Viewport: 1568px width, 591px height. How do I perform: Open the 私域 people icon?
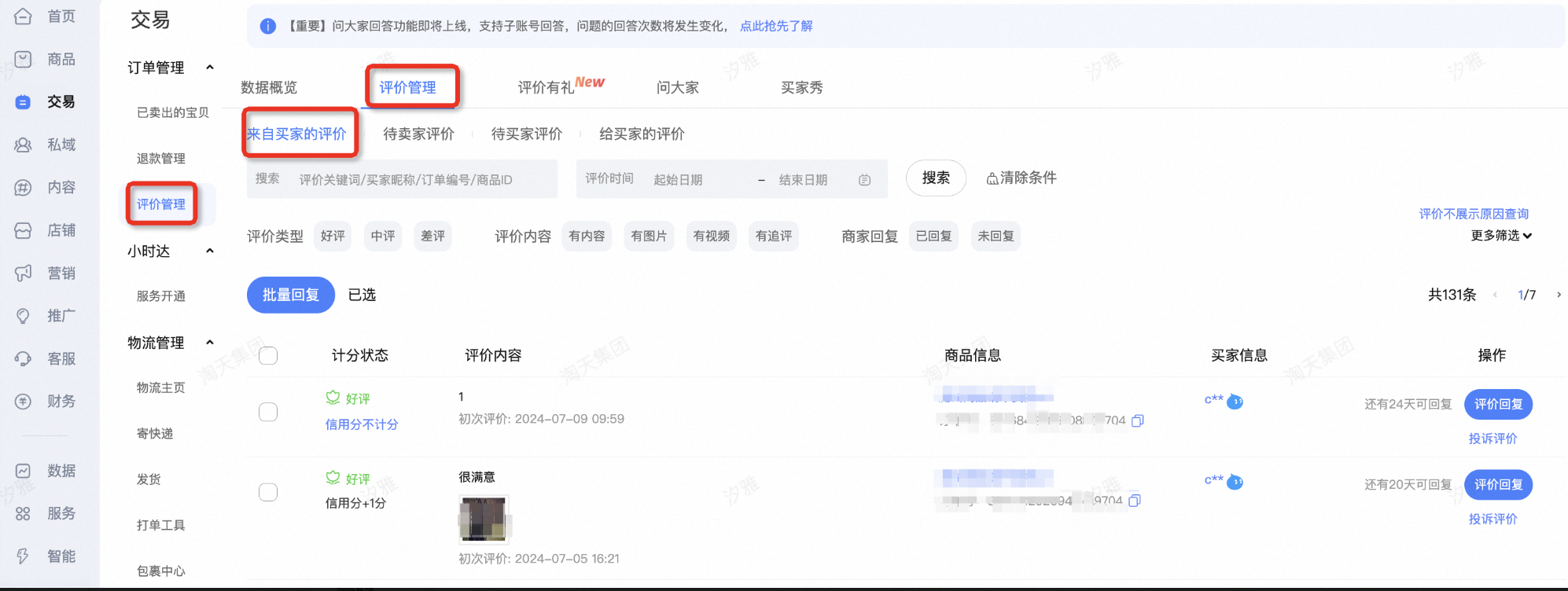(24, 145)
